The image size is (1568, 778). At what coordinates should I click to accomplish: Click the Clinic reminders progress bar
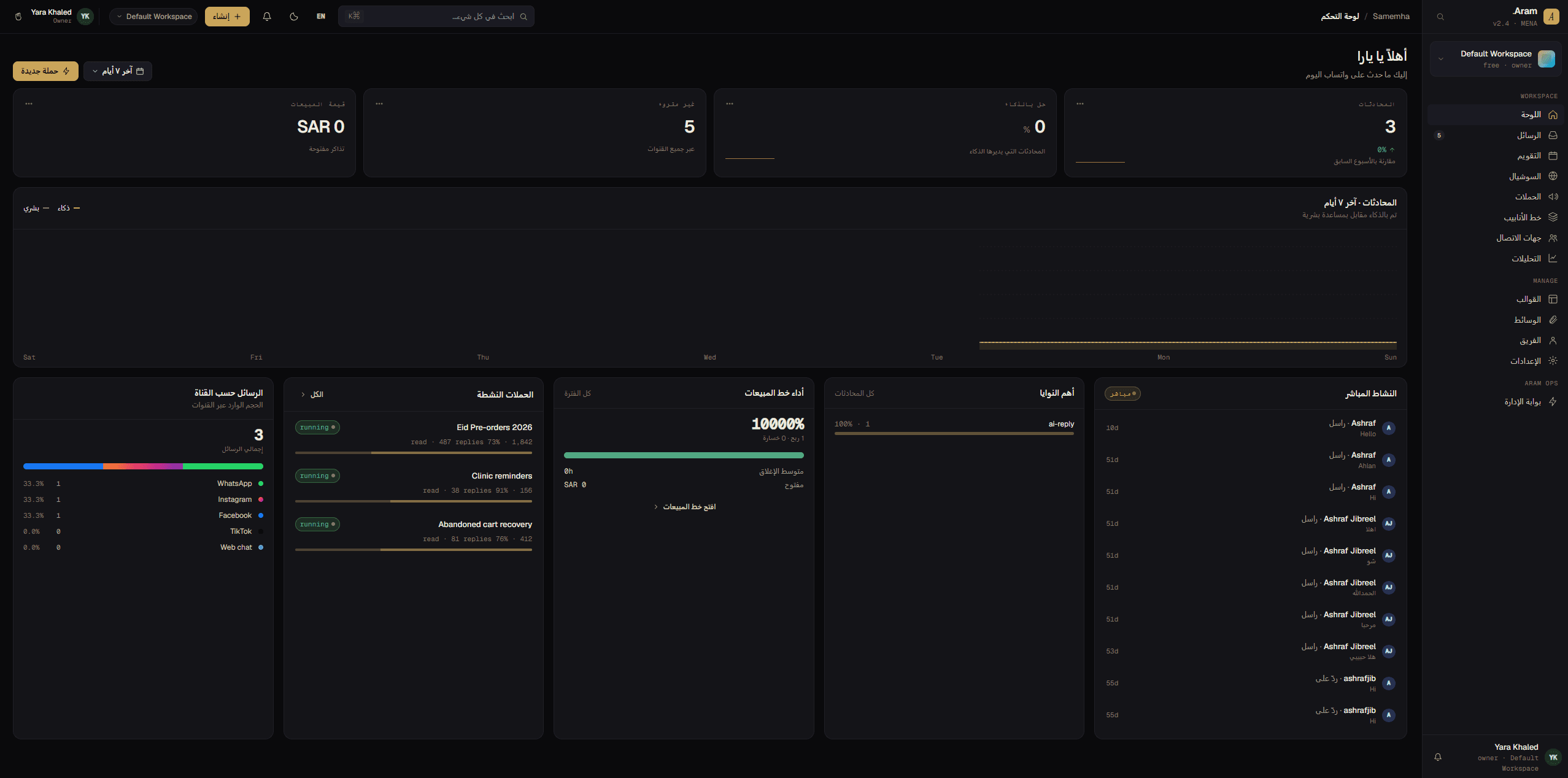click(x=414, y=501)
